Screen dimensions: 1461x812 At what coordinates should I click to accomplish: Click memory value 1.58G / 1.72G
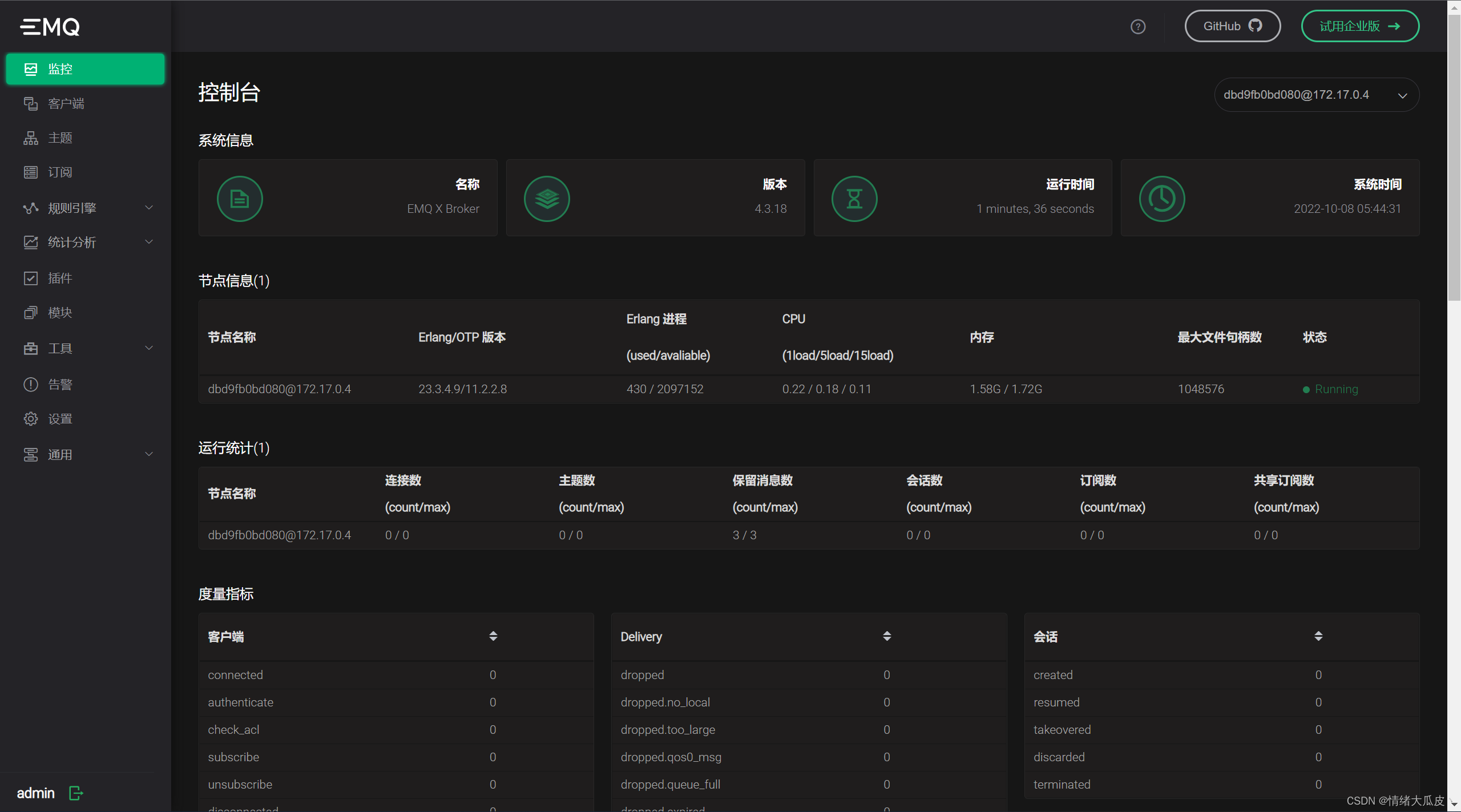(1006, 389)
